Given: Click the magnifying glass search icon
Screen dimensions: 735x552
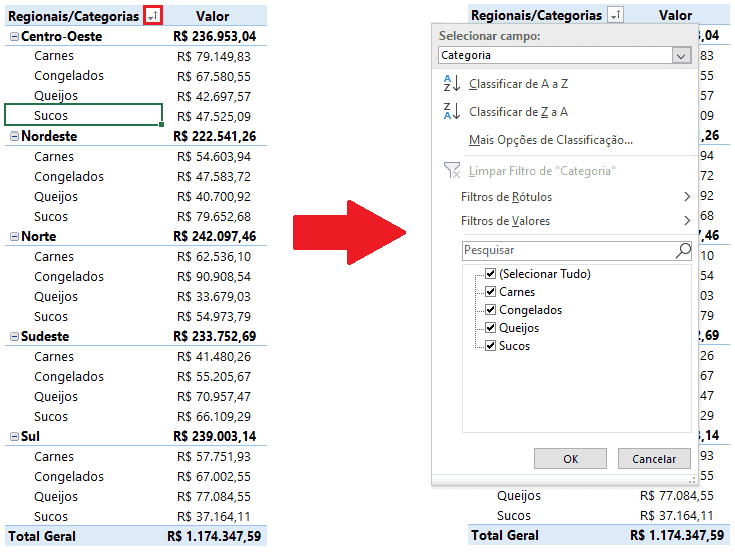Looking at the screenshot, I should tap(683, 250).
